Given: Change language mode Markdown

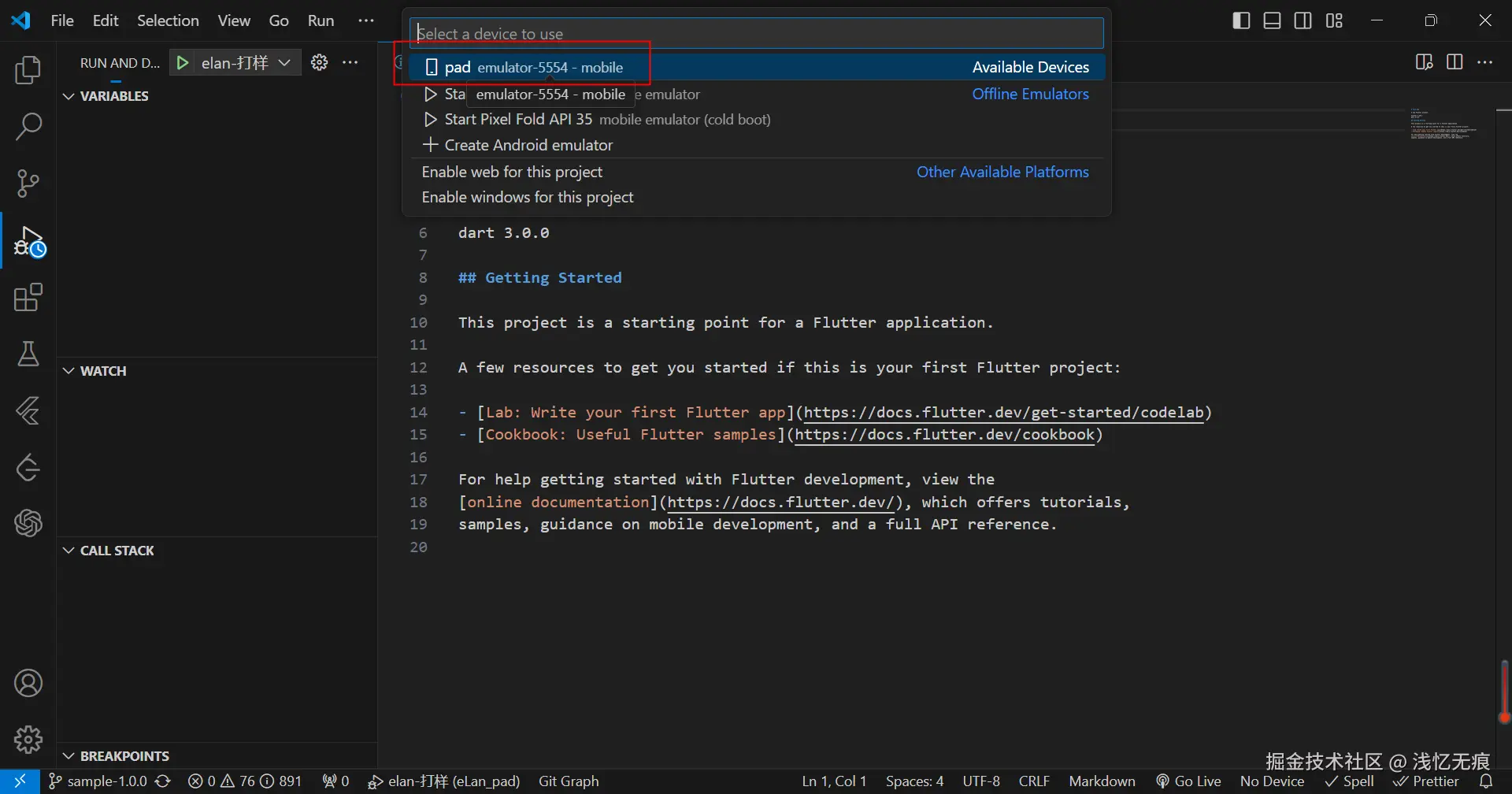Looking at the screenshot, I should pyautogui.click(x=1102, y=781).
